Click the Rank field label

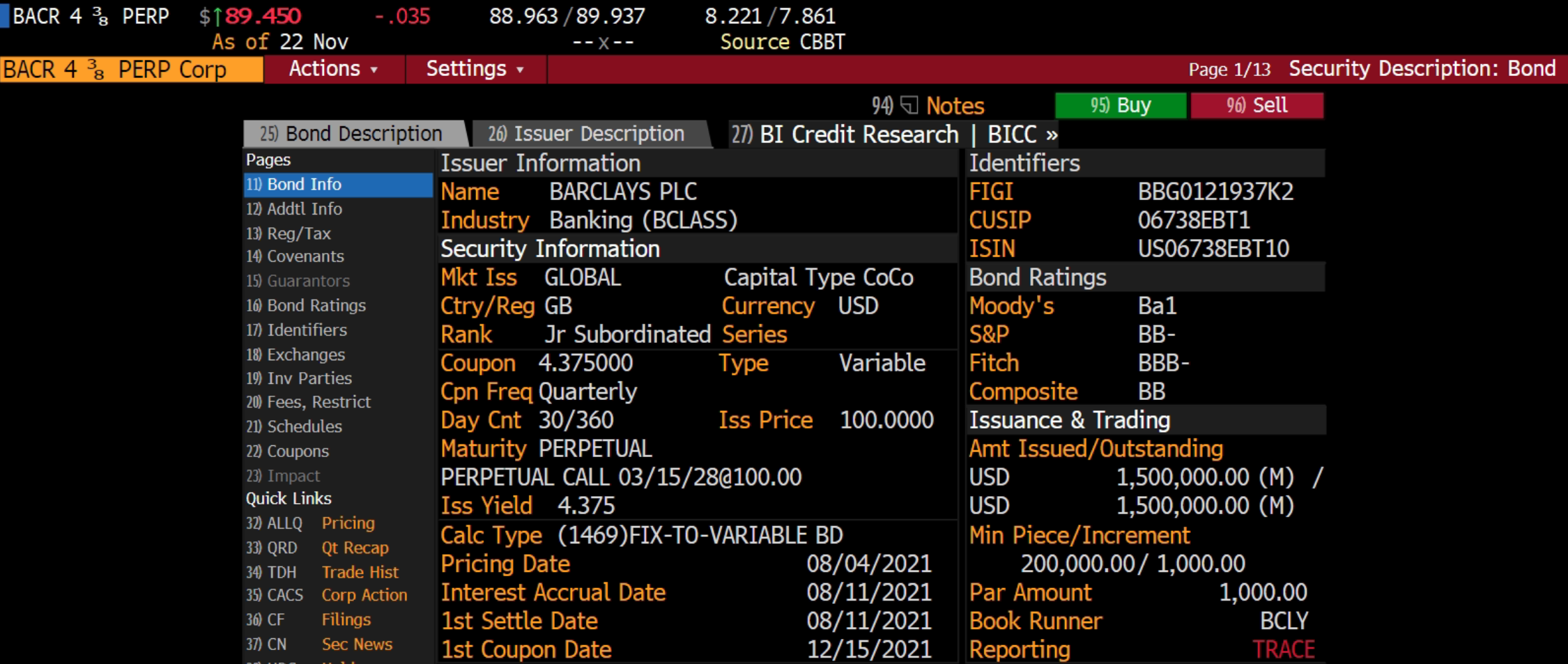(466, 334)
